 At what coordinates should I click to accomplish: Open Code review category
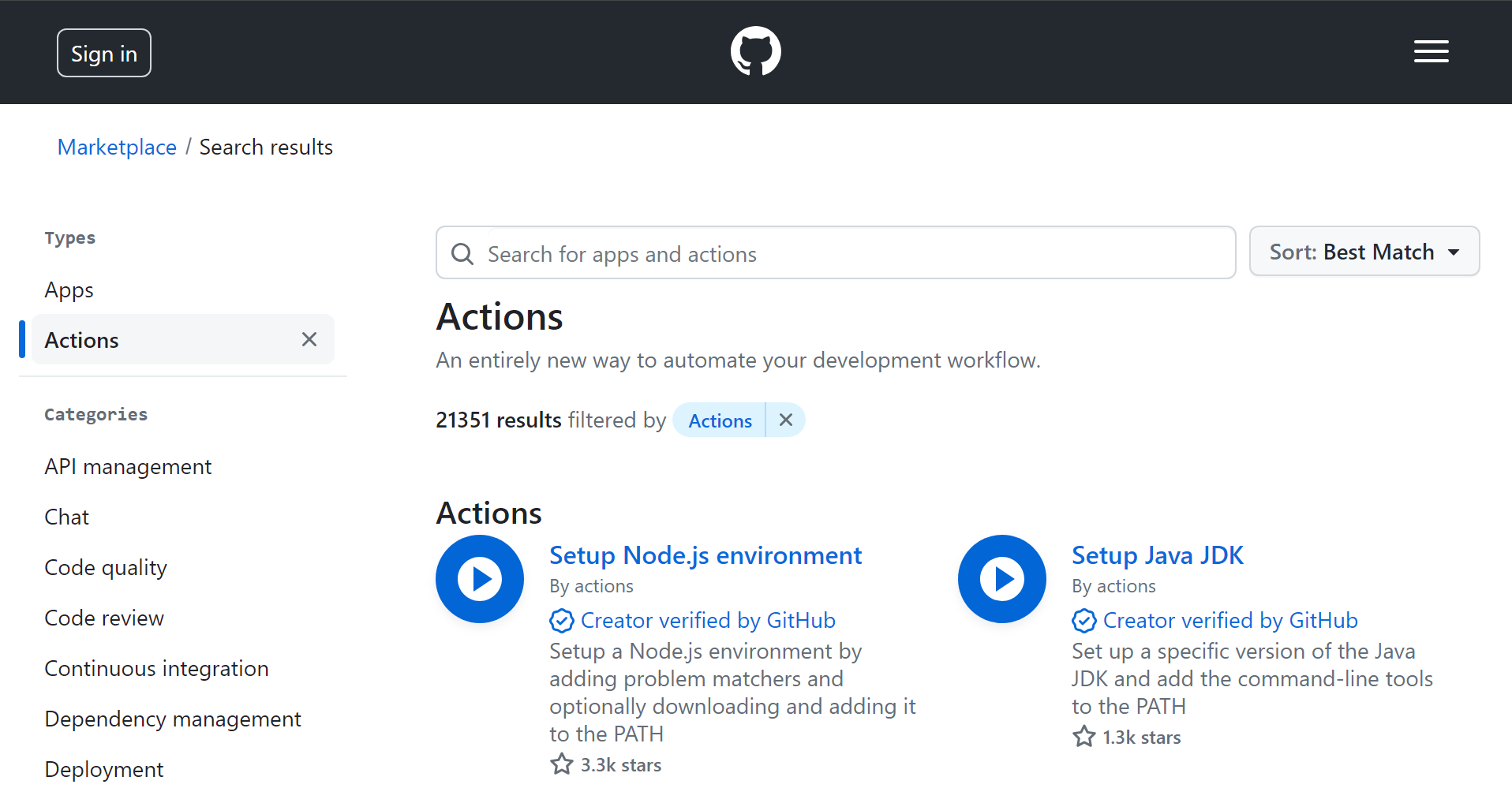click(104, 618)
